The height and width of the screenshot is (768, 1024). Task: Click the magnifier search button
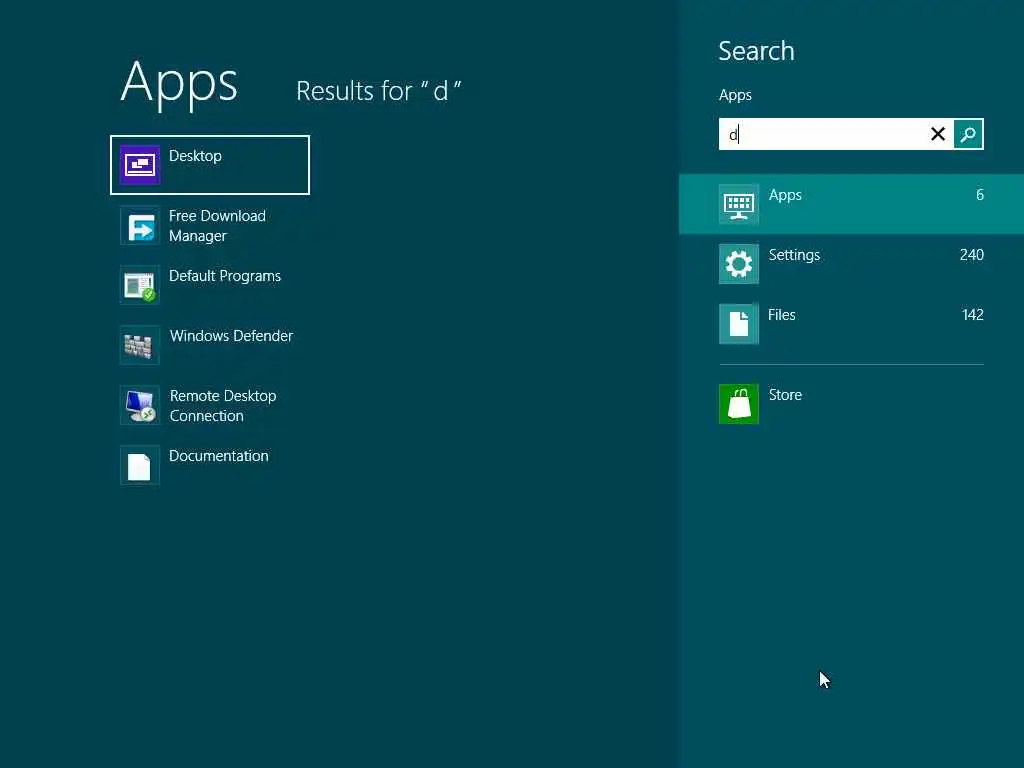coord(968,135)
